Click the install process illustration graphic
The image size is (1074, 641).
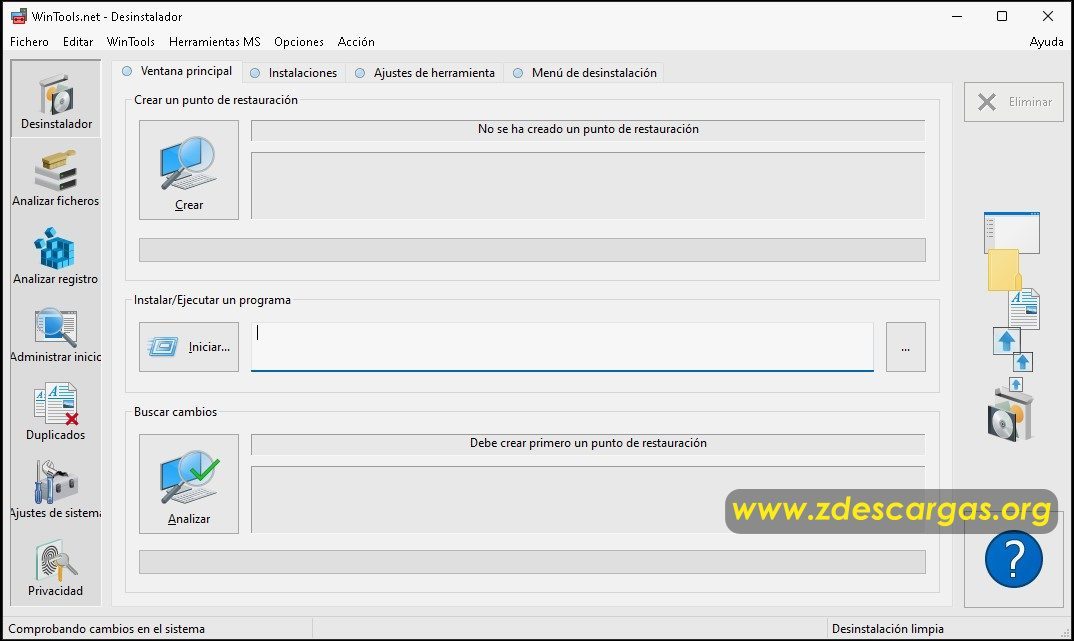click(1012, 327)
